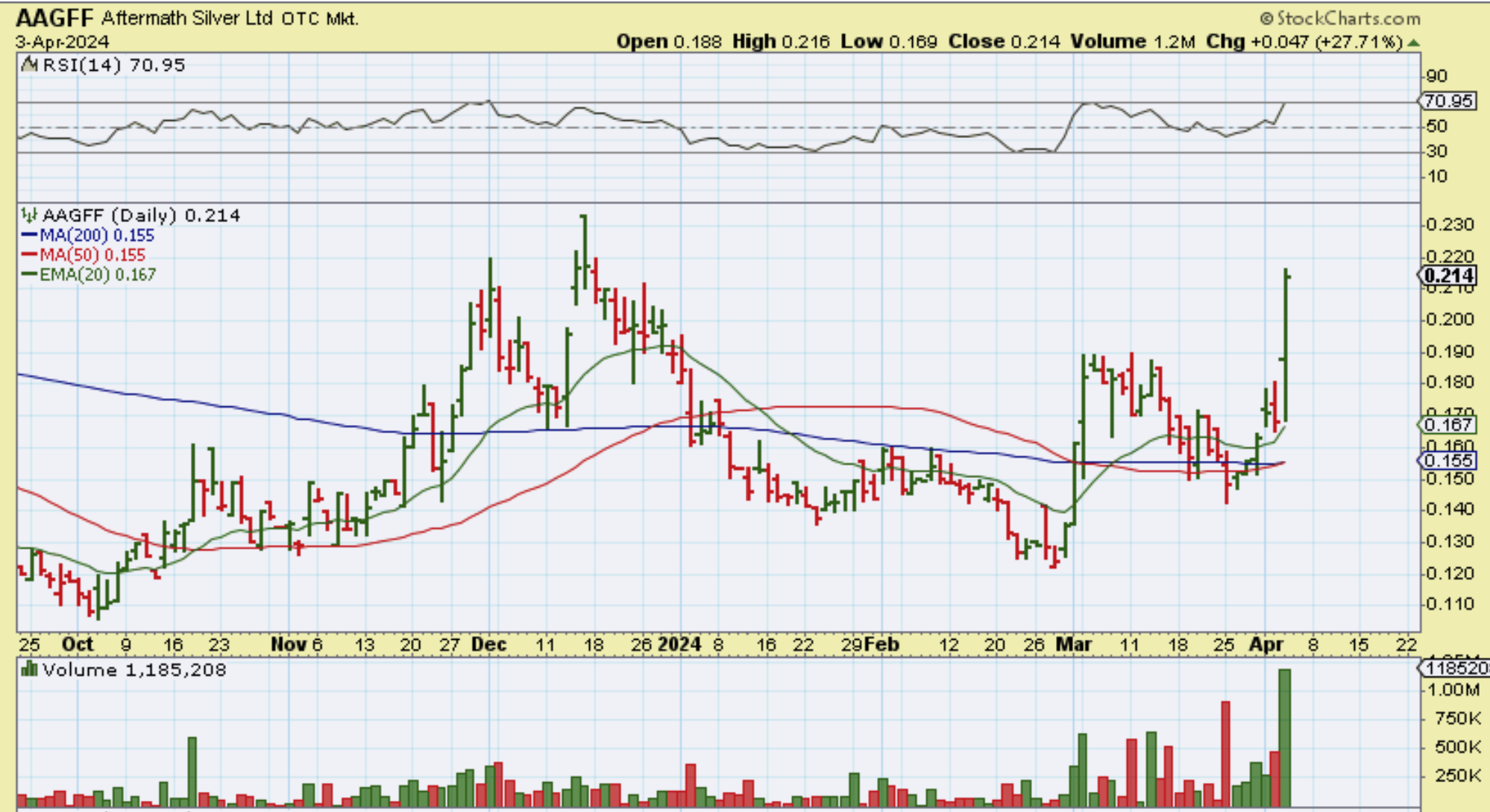Click the 2024 label on date axis
The width and height of the screenshot is (1490, 812).
coord(679,644)
